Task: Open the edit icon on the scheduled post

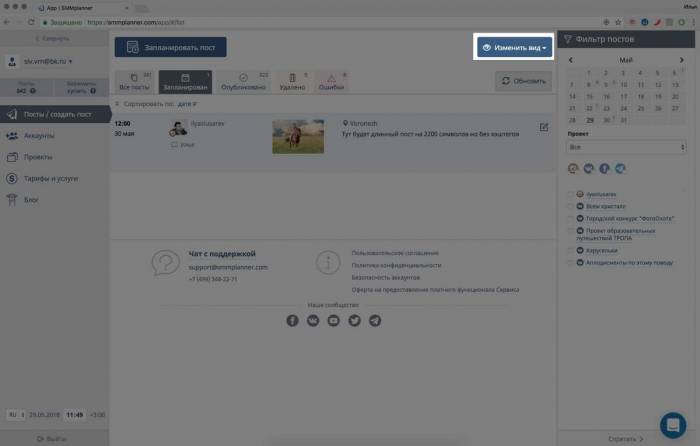Action: [544, 127]
